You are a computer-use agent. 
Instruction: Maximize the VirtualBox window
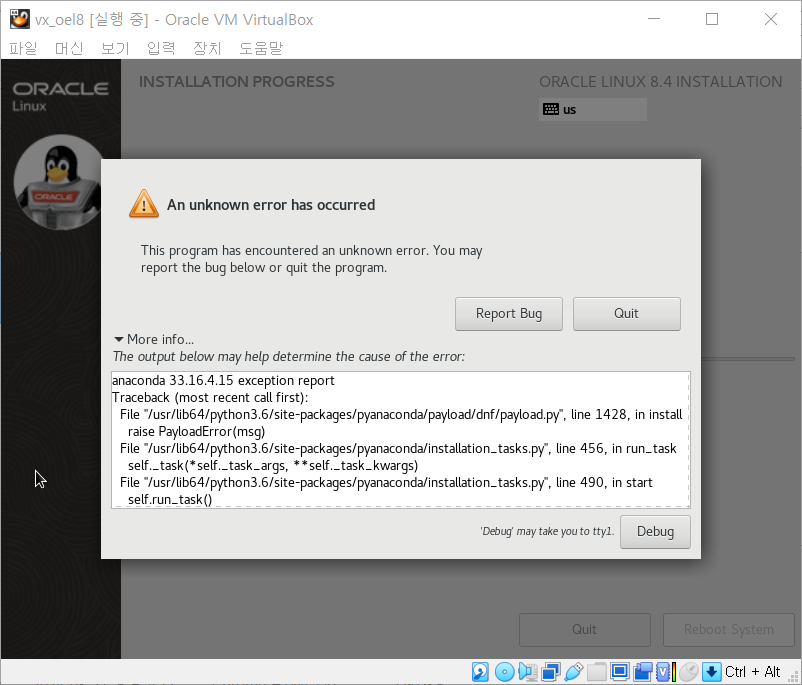(x=711, y=19)
